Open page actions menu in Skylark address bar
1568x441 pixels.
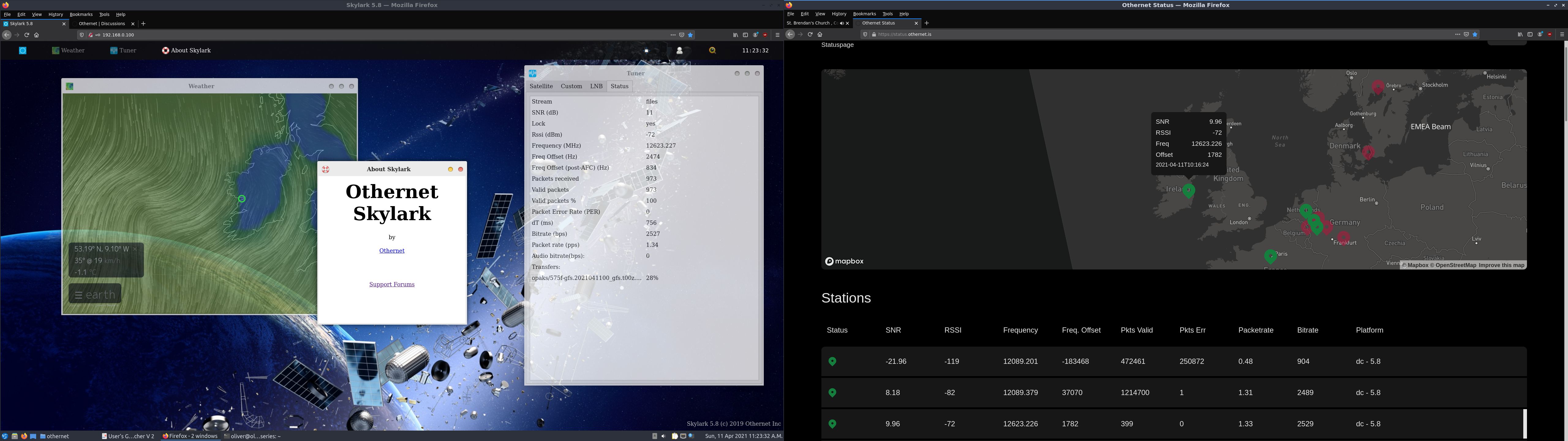pyautogui.click(x=673, y=35)
